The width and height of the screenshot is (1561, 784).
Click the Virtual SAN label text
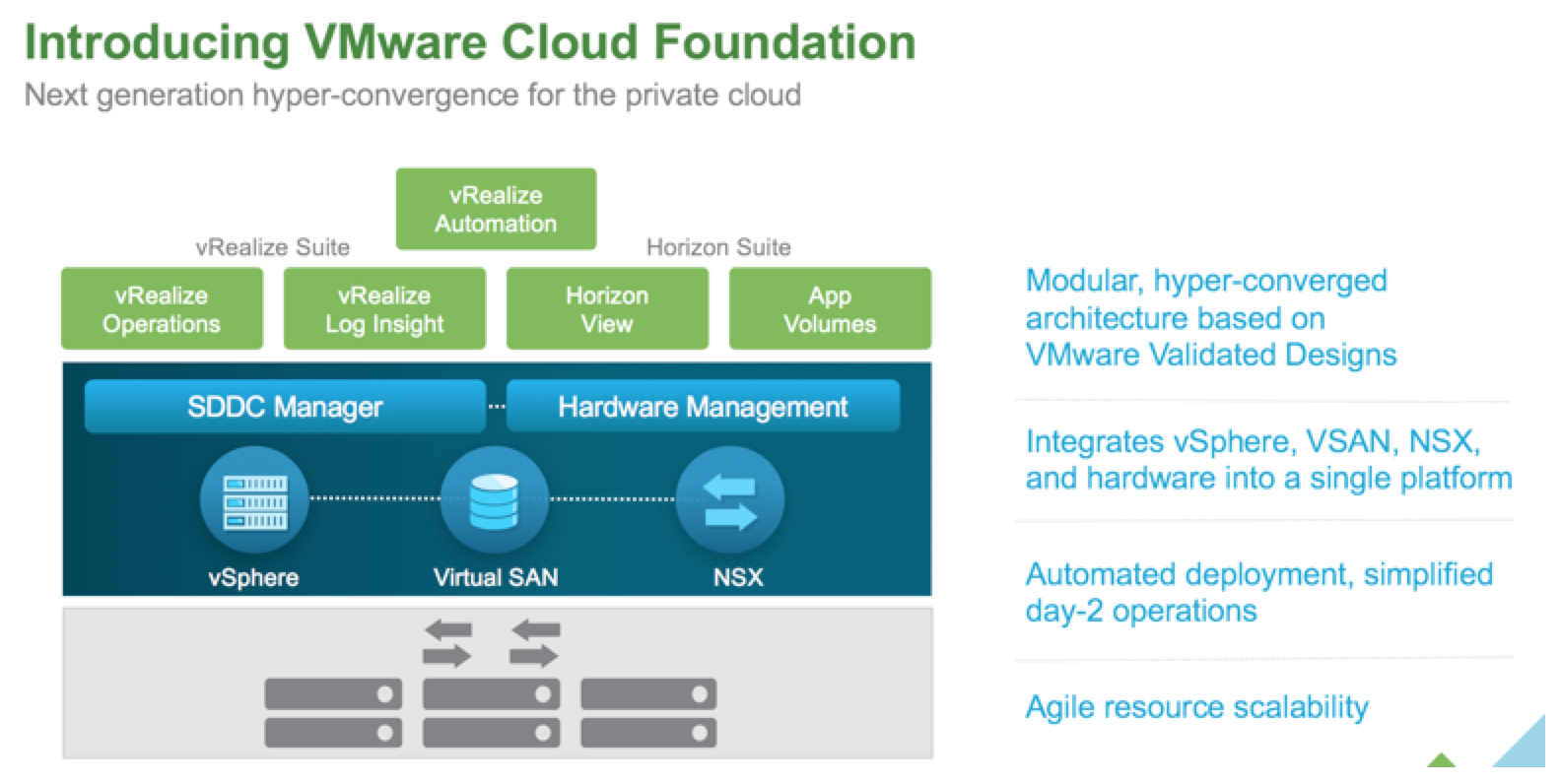[496, 577]
